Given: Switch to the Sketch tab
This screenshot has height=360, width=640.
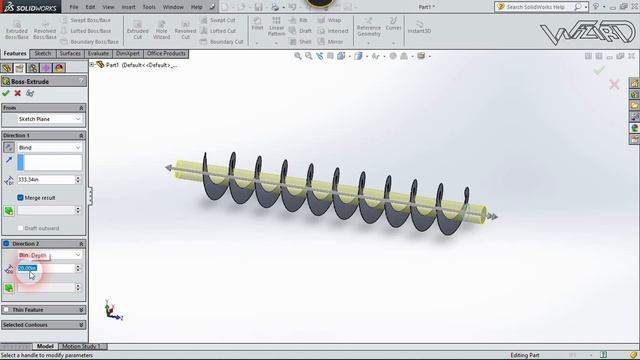Looking at the screenshot, I should [42, 53].
